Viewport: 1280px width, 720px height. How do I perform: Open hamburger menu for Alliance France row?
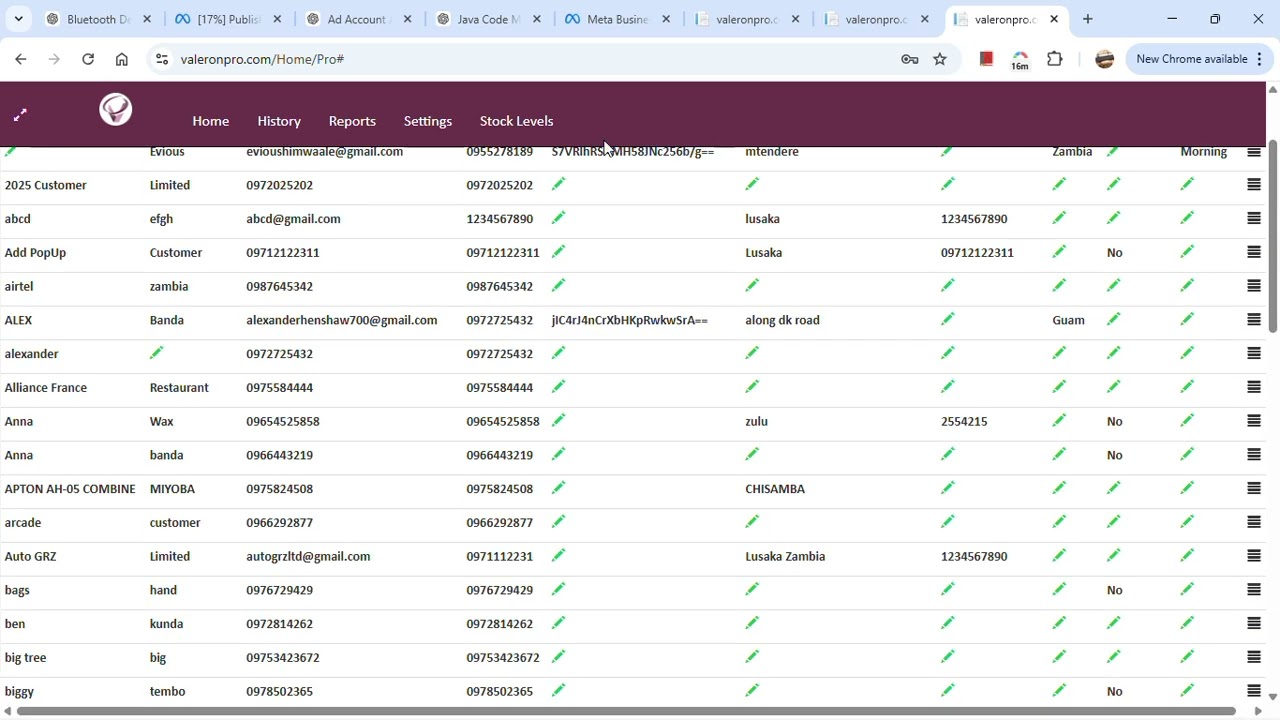coord(1254,388)
